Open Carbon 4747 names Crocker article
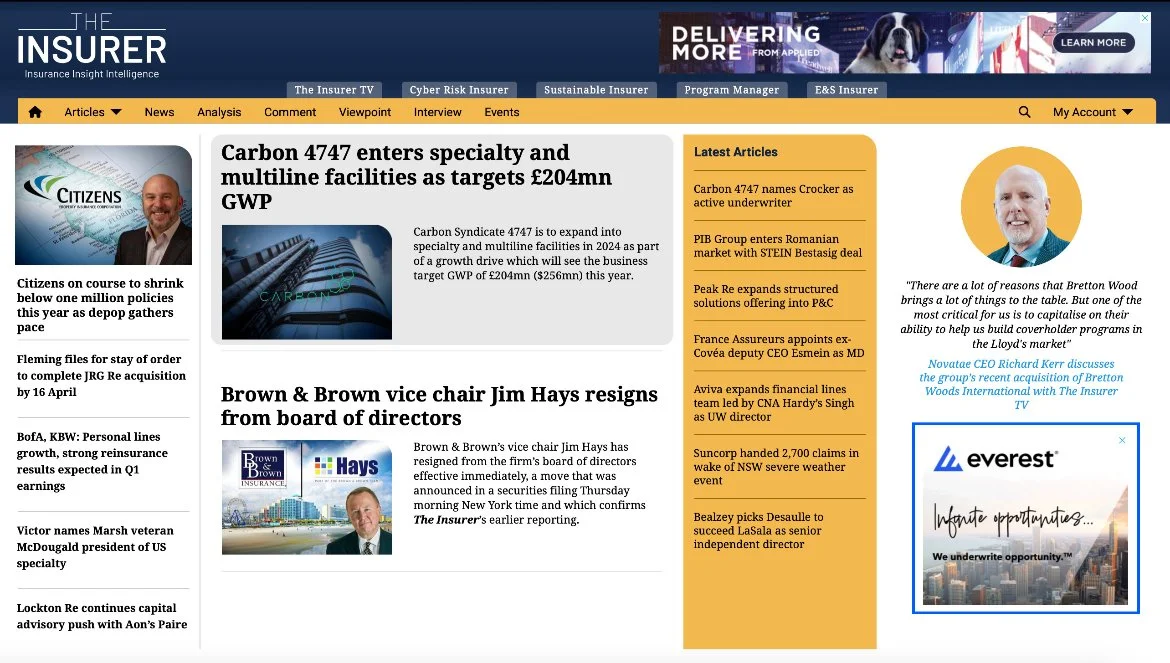 coord(773,195)
